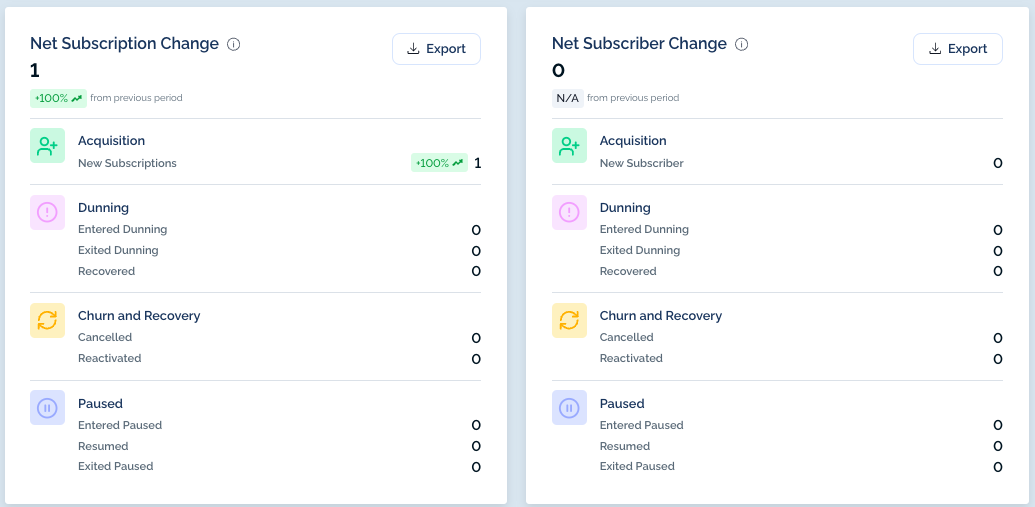
Task: Select Dunning alert icon in Subscription Change card
Action: click(48, 212)
